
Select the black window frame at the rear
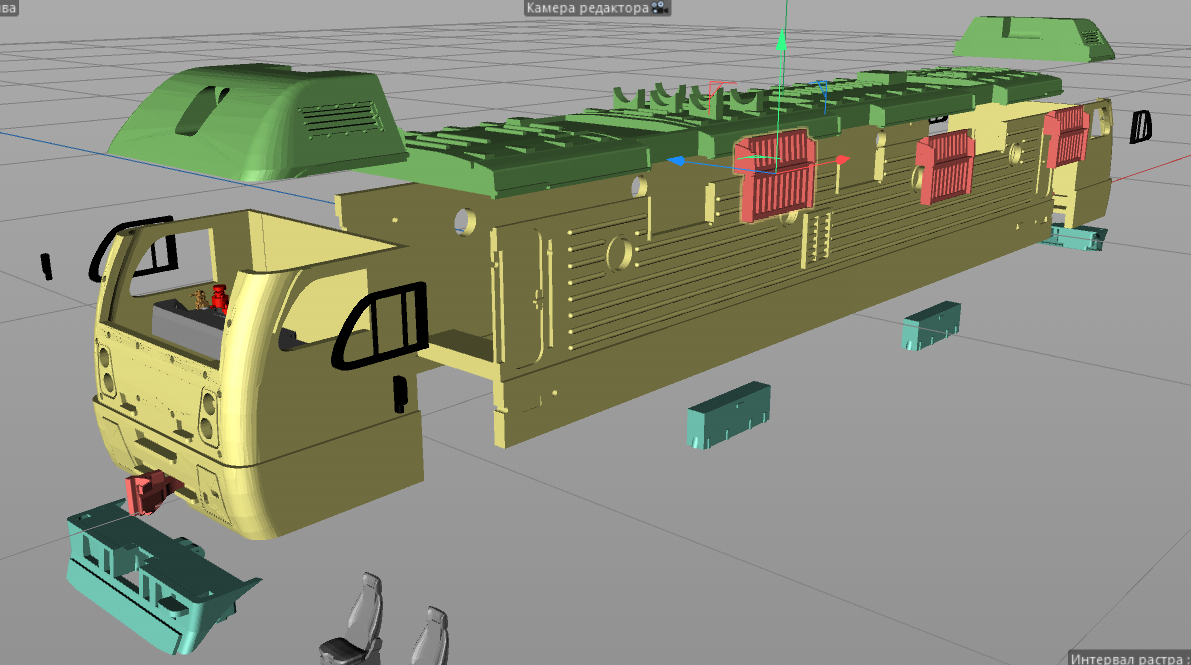(x=1140, y=126)
